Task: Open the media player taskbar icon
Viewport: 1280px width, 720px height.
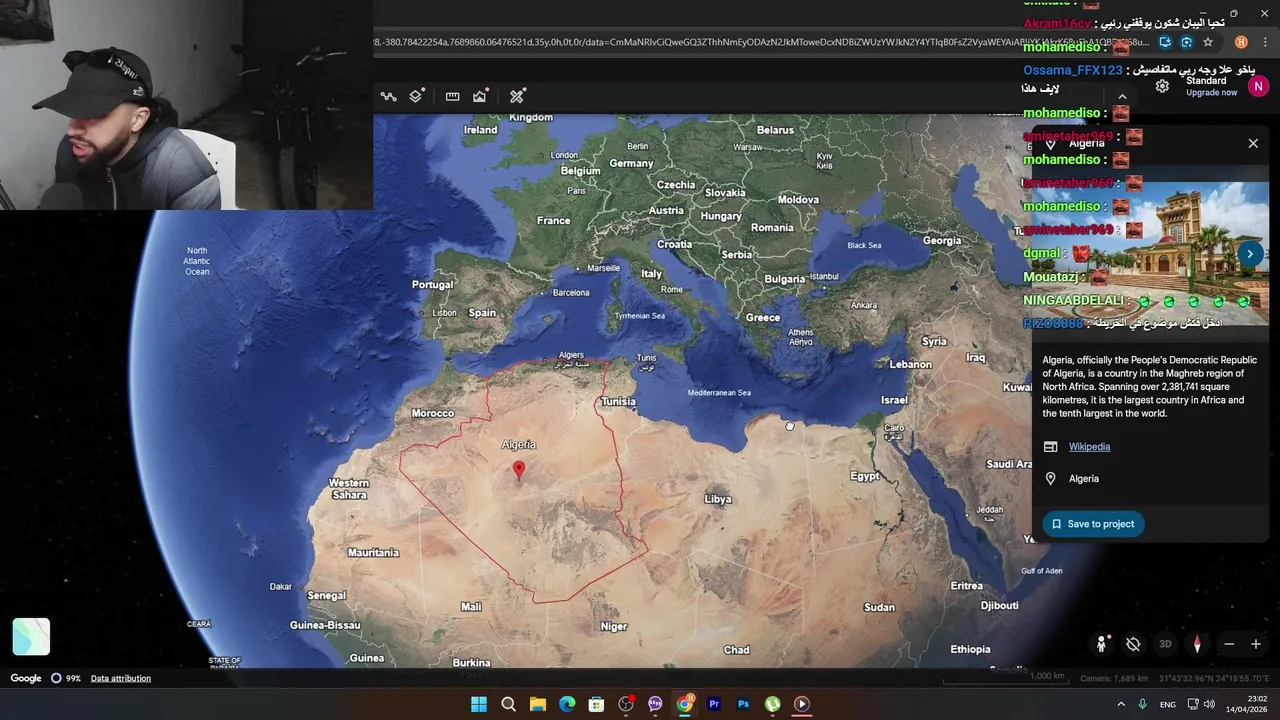Action: tap(802, 704)
